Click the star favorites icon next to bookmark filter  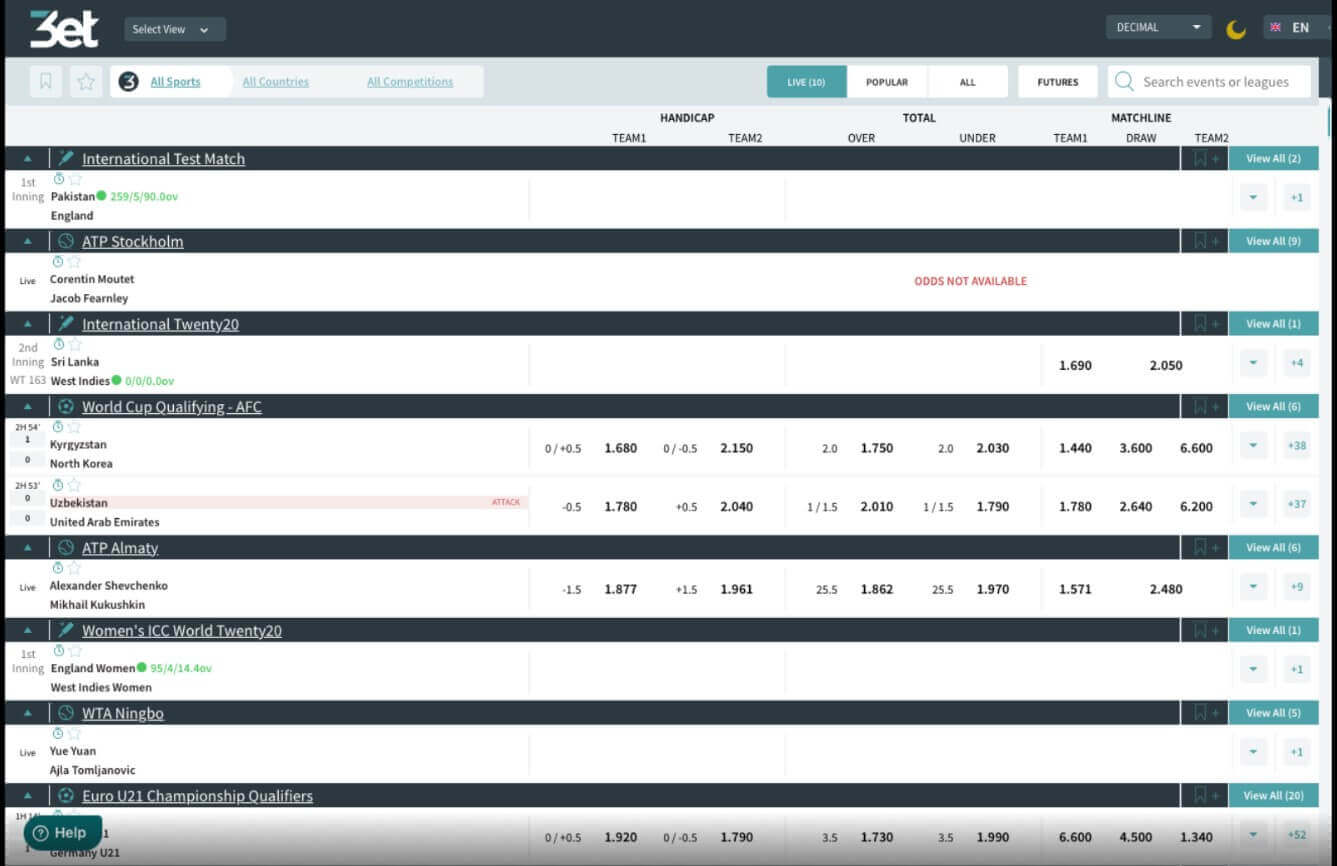86,81
